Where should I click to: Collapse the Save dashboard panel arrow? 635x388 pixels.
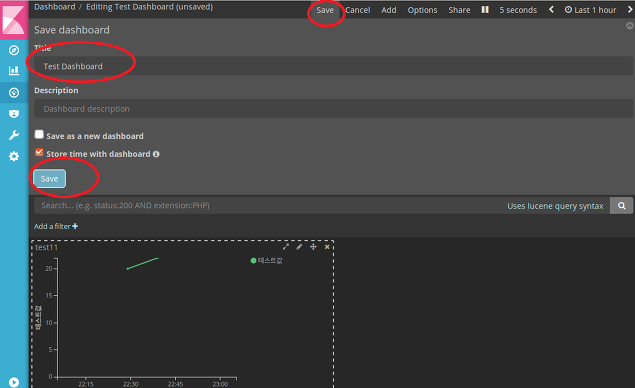click(630, 26)
